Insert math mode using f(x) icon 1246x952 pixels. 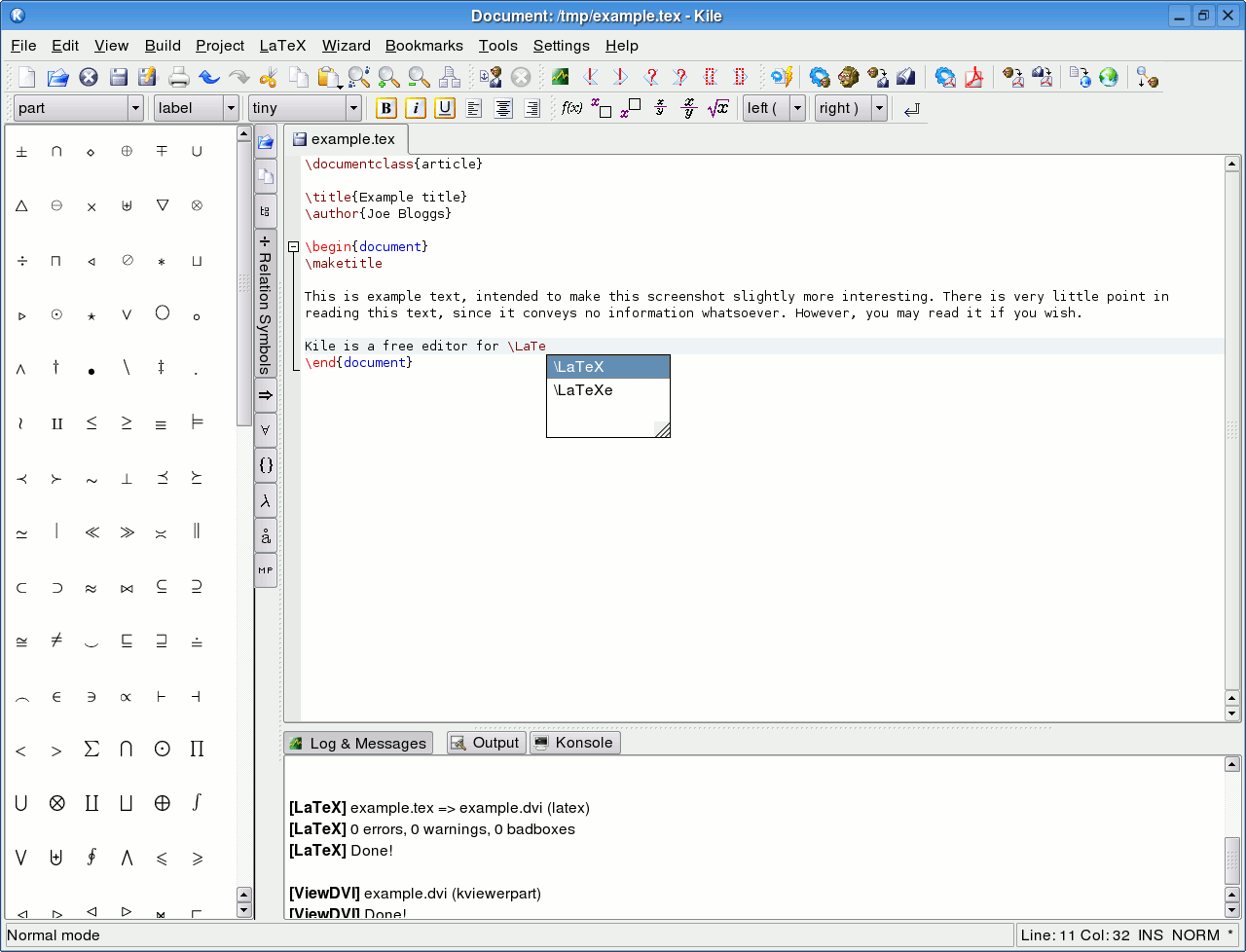572,108
